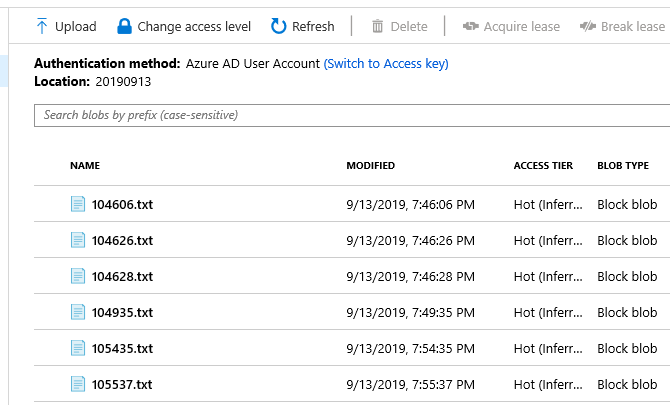The height and width of the screenshot is (405, 670).
Task: Click the Refresh circular arrow icon
Action: [278, 26]
